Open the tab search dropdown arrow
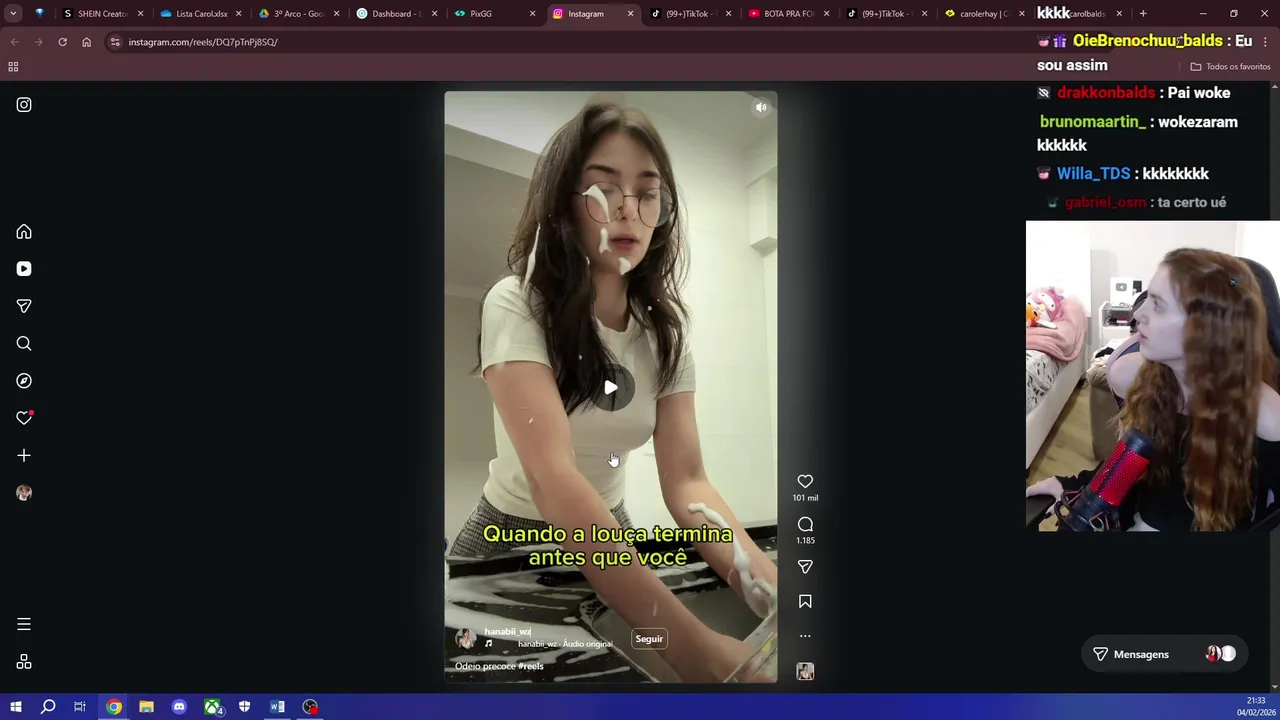Screen dimensions: 1280x720 (13, 14)
